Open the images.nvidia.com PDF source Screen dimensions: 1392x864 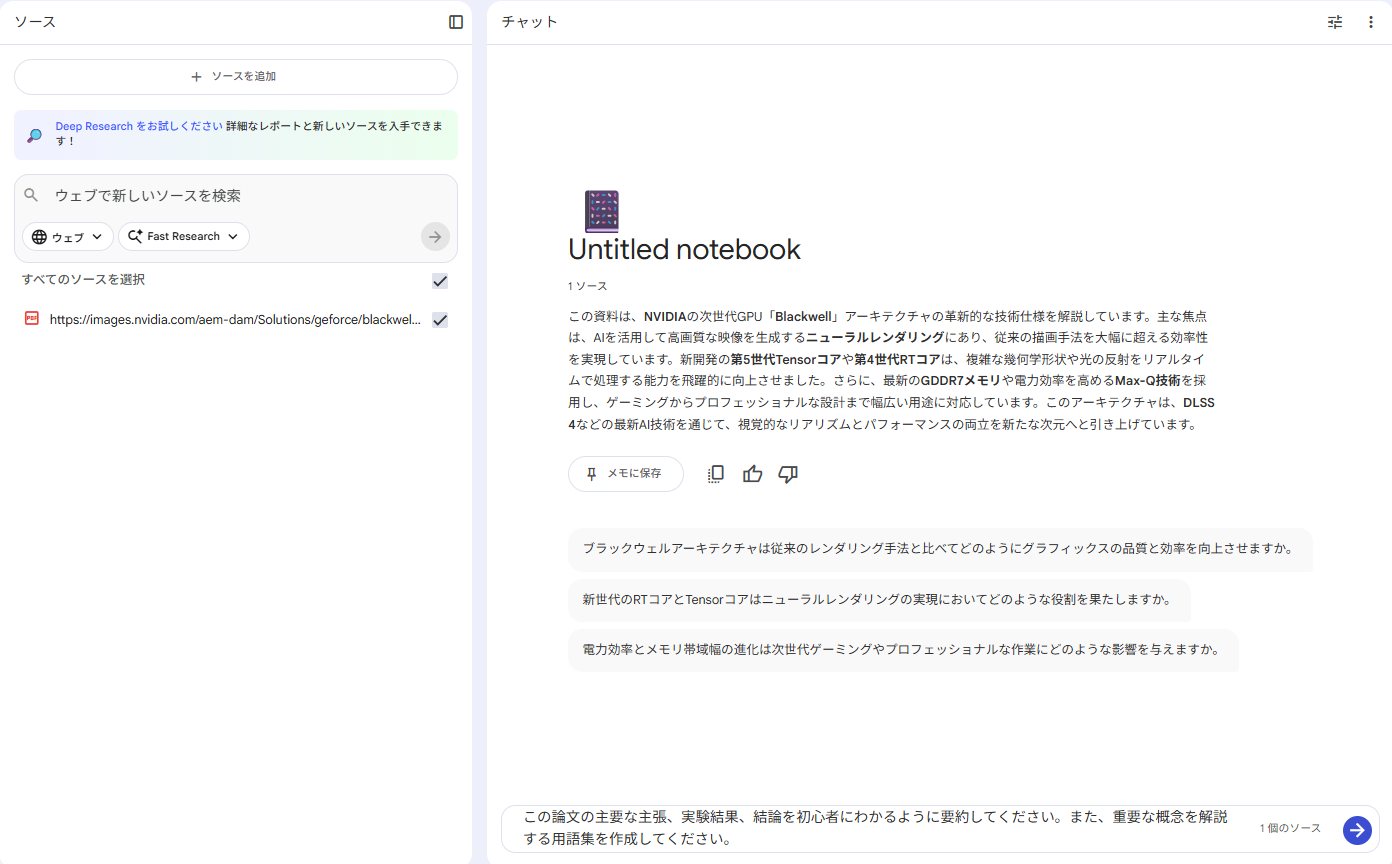coord(235,320)
